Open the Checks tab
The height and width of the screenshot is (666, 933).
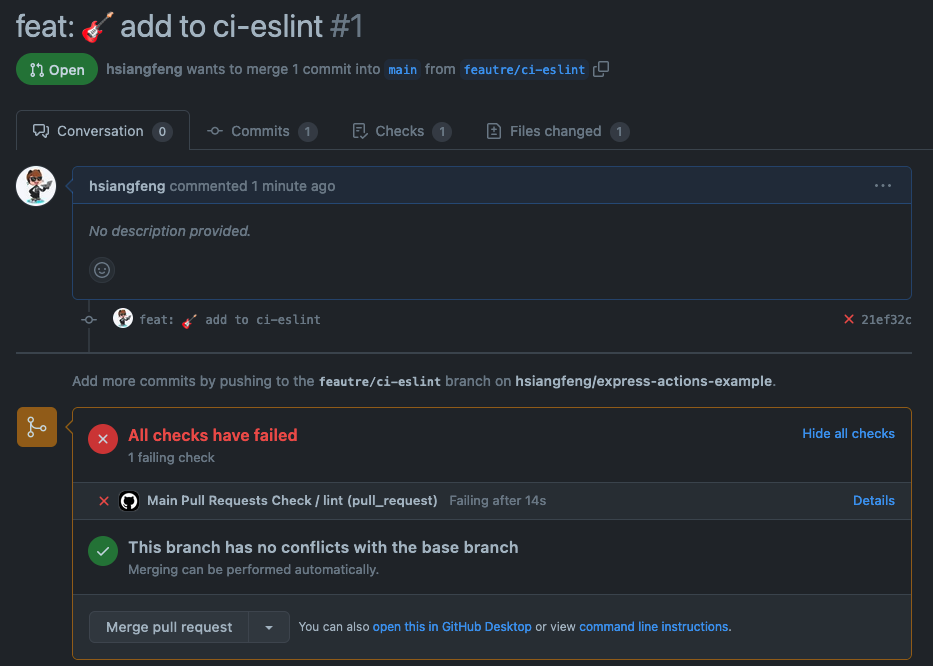(x=400, y=131)
